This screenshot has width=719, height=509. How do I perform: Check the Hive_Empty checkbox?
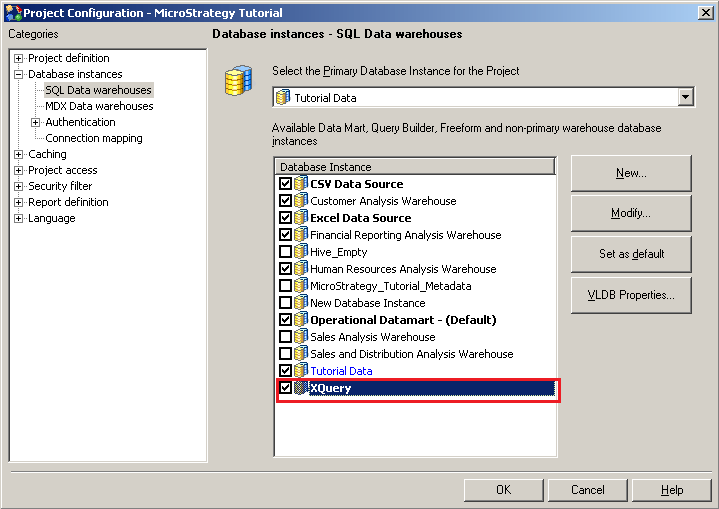click(x=285, y=251)
